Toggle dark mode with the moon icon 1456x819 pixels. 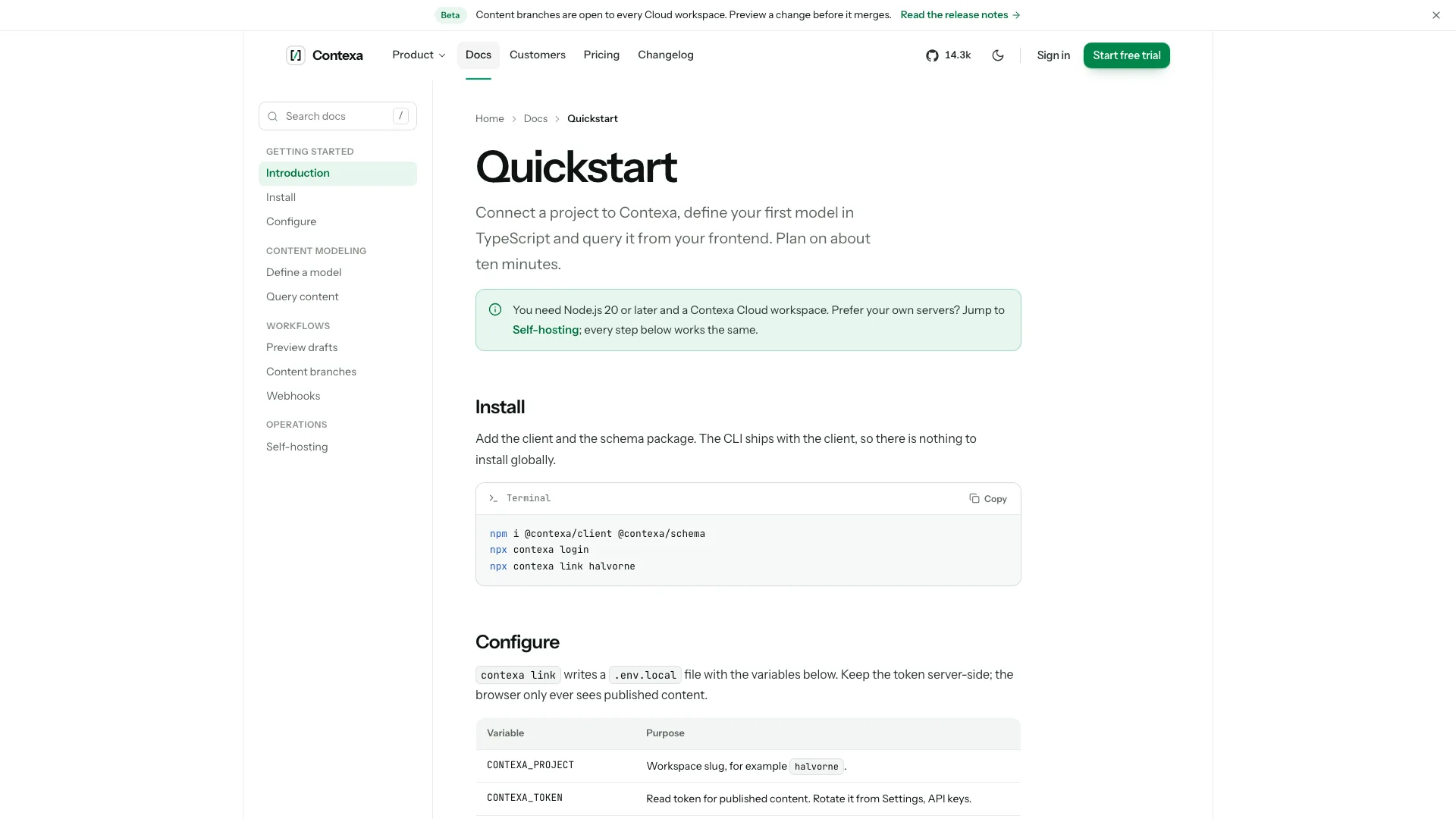coord(998,55)
